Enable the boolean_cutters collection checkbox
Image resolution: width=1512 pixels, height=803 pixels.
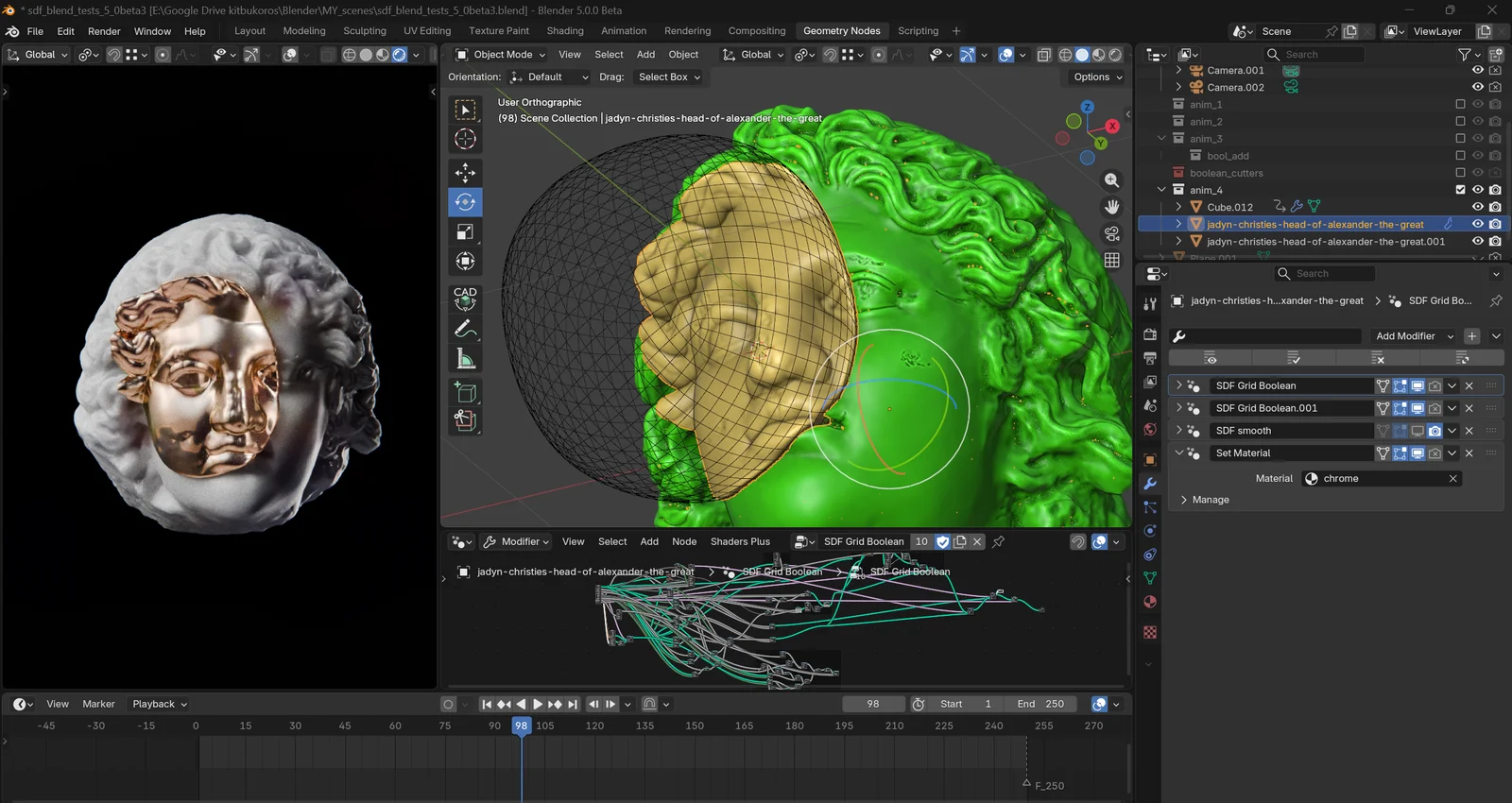(1461, 173)
